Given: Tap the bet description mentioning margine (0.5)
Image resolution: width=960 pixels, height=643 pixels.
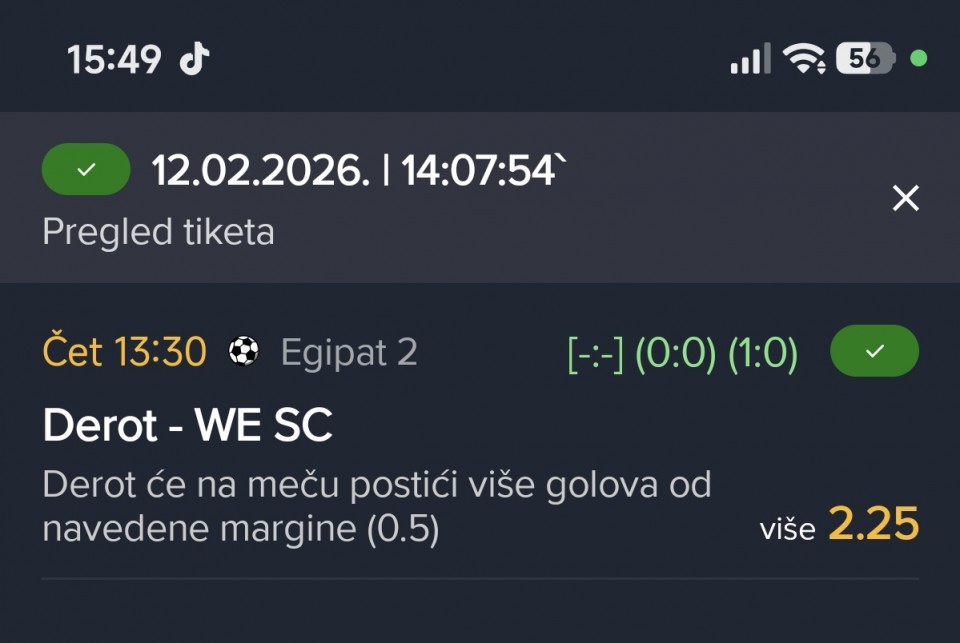Looking at the screenshot, I should click(377, 507).
